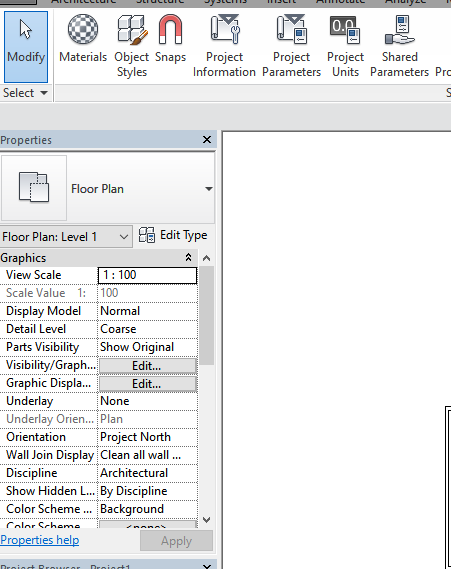Click the Wall Join Display value
451x569 pixels.
click(147, 455)
